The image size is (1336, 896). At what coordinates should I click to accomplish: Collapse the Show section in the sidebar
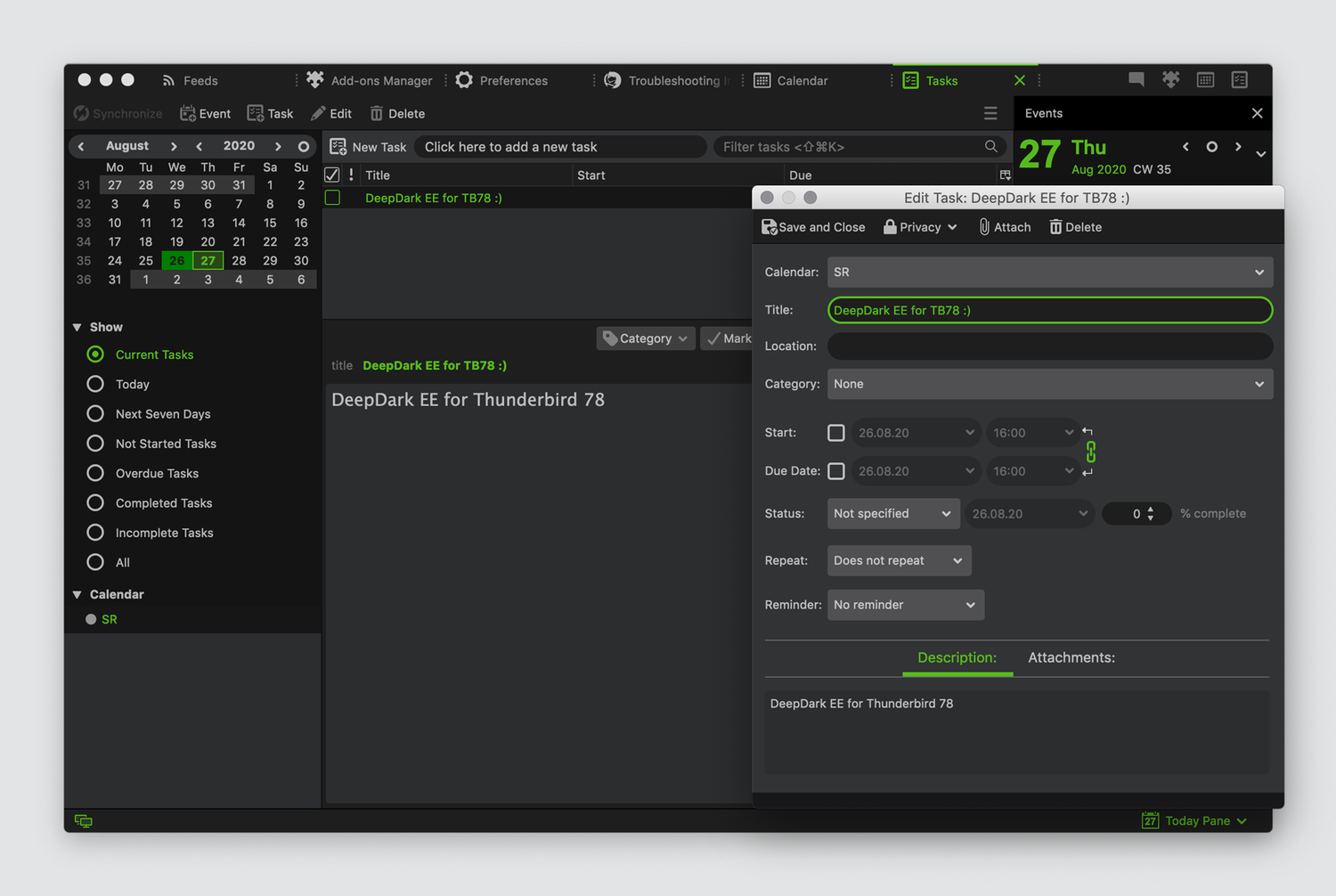77,328
